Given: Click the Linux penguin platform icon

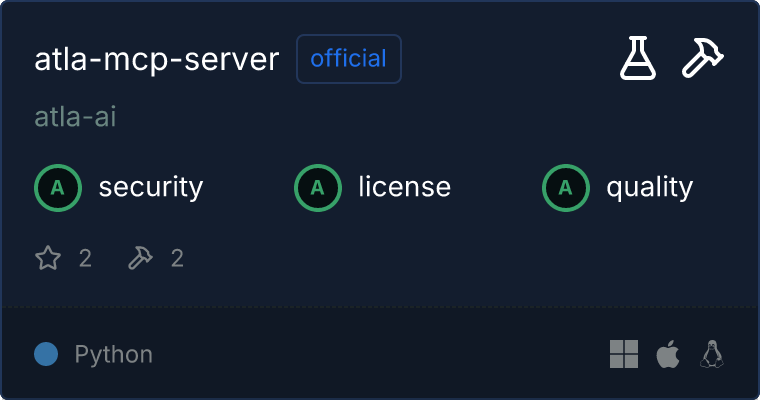Looking at the screenshot, I should (712, 354).
